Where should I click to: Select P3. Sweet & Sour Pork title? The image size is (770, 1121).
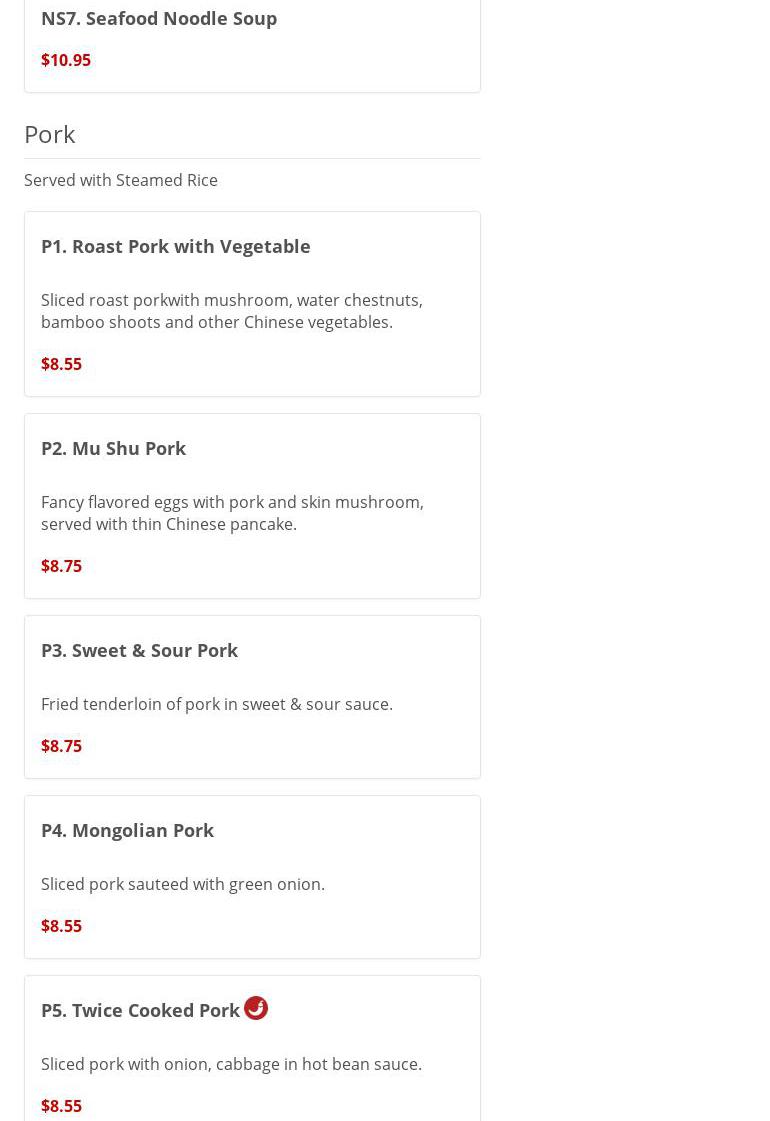tap(140, 650)
